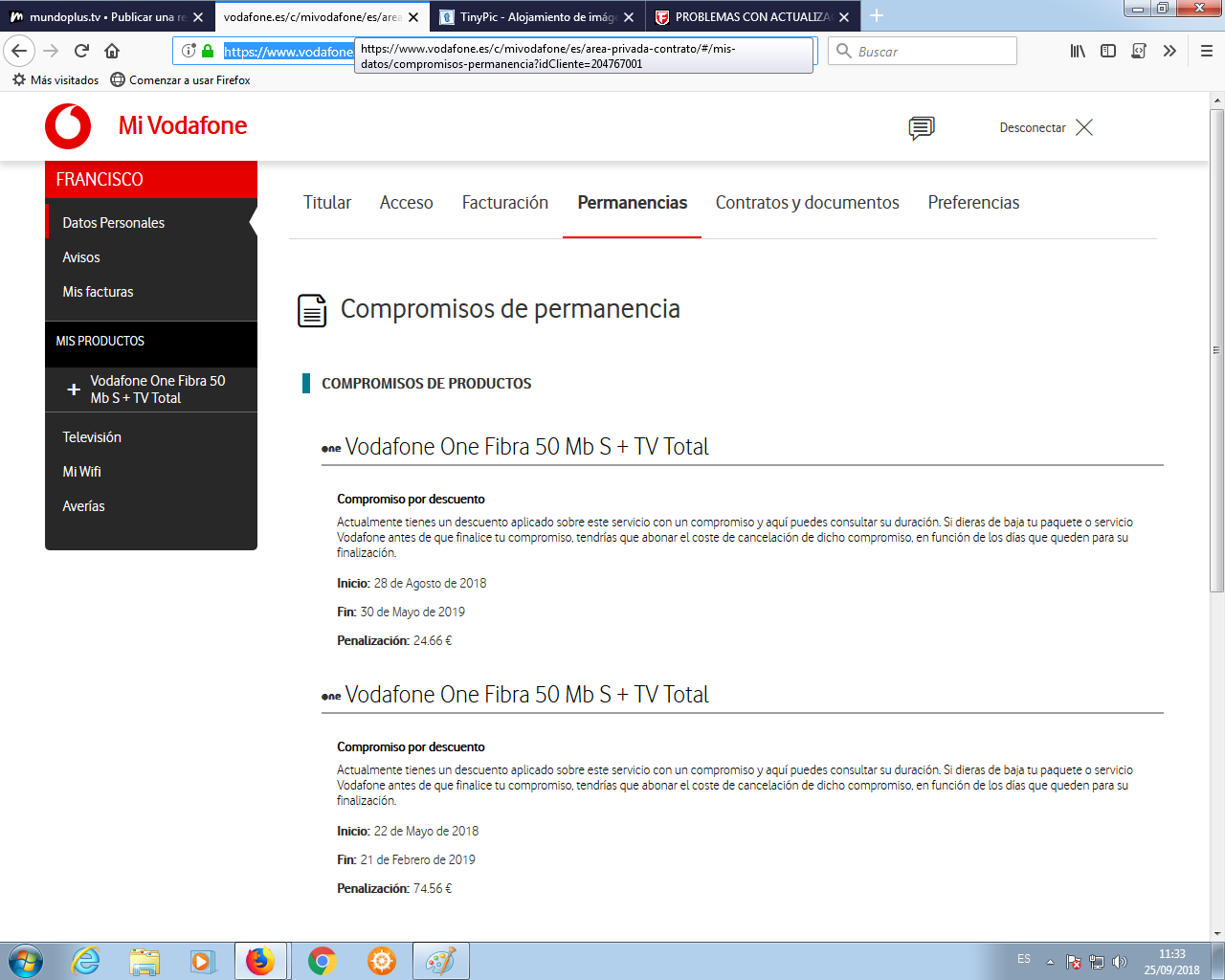Image resolution: width=1225 pixels, height=980 pixels.
Task: Click FRANCISCO sidebar header
Action: pyautogui.click(x=151, y=180)
